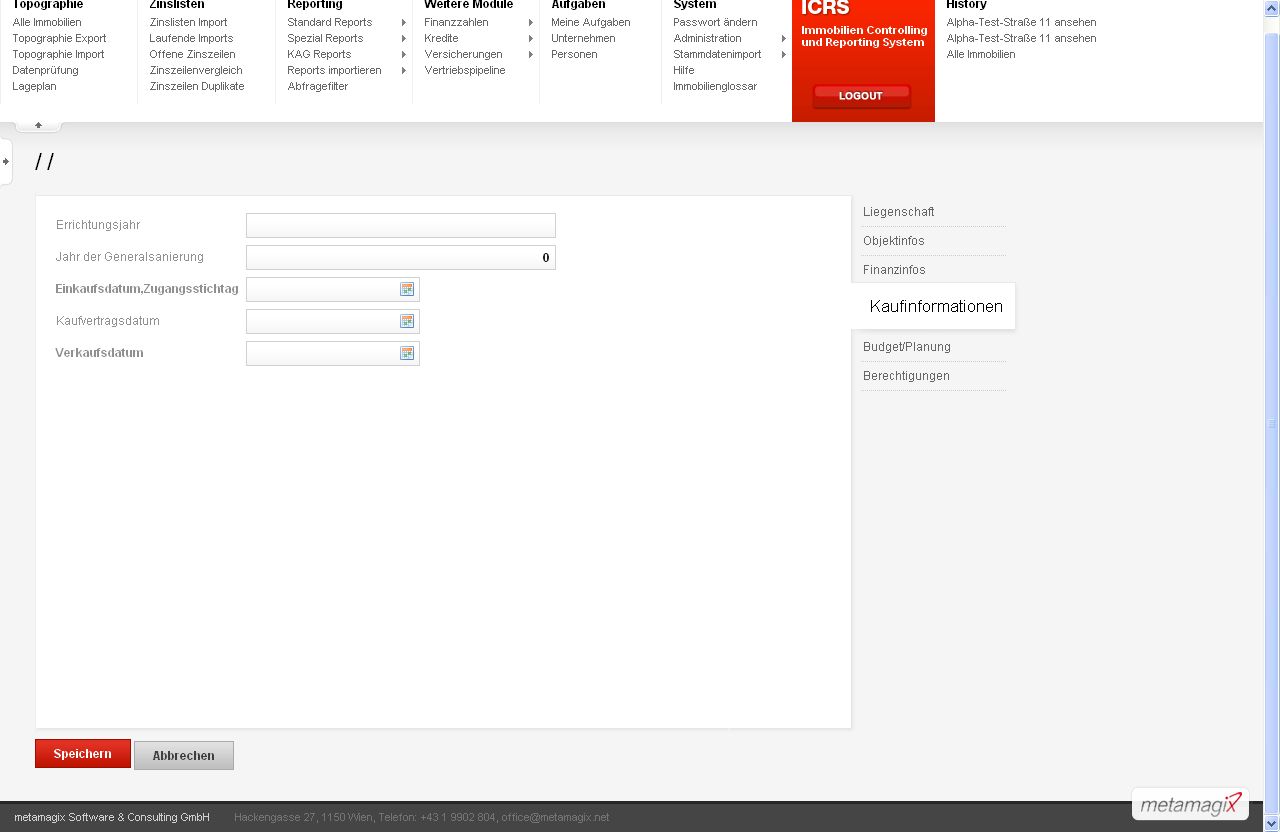Open Personen under Aufgaben
Screen dimensions: 1280x832
(574, 54)
